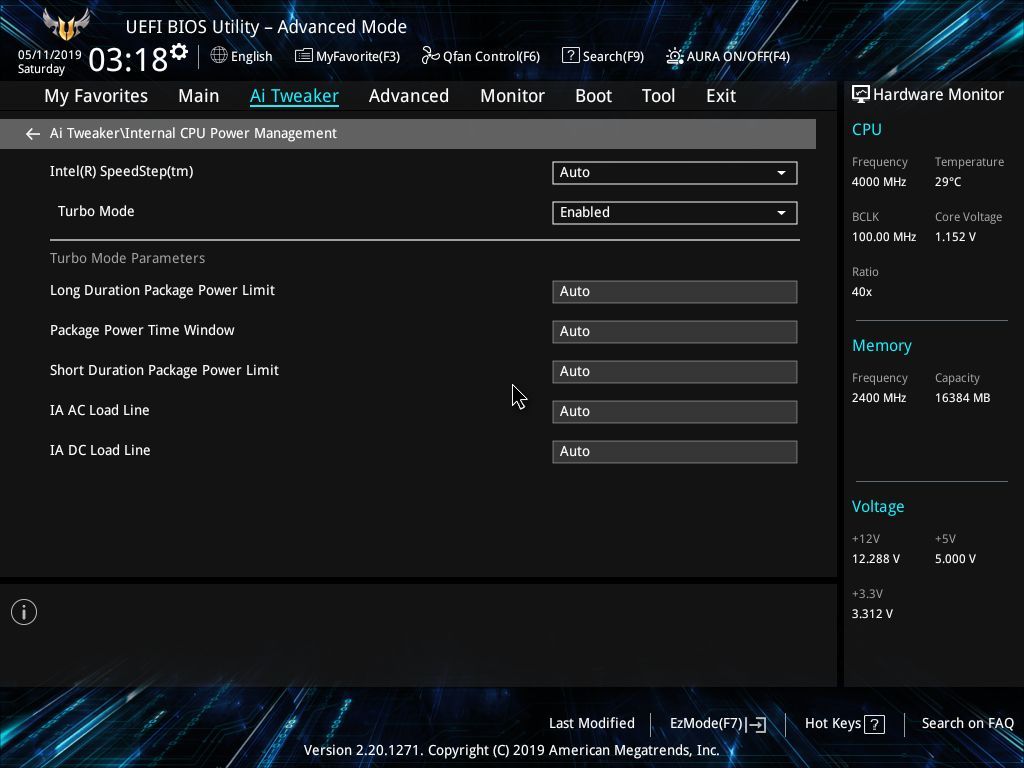Viewport: 1024px width, 768px height.
Task: Click the globe language icon
Action: (219, 56)
